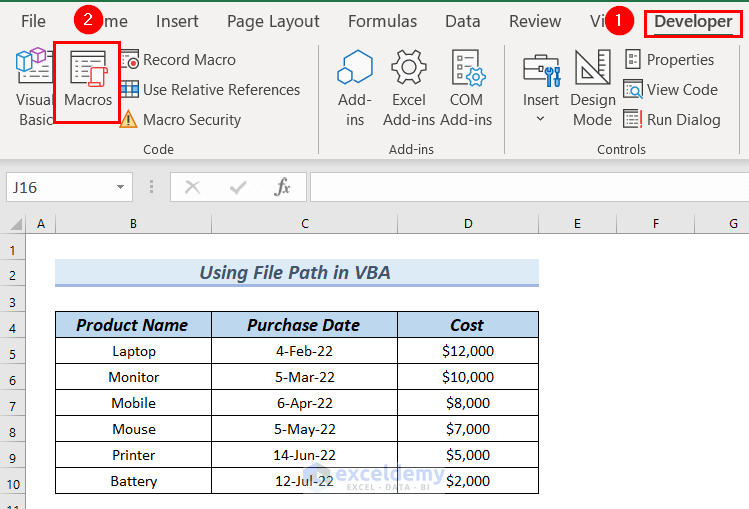Open the Macros dialog
Viewport: 749px width, 509px height.
pos(88,80)
